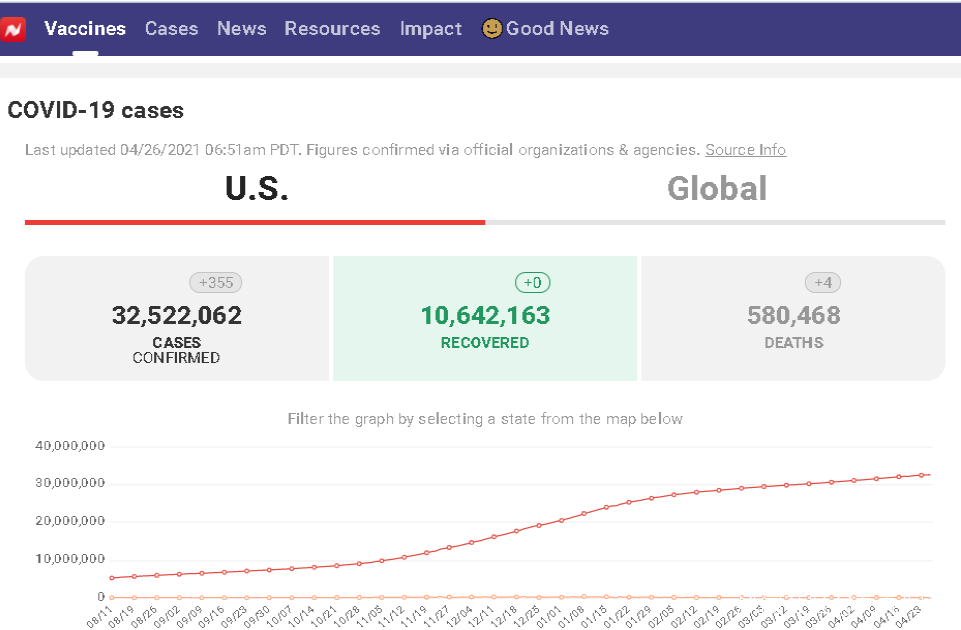961x630 pixels.
Task: Select the Resources menu item
Action: [332, 29]
